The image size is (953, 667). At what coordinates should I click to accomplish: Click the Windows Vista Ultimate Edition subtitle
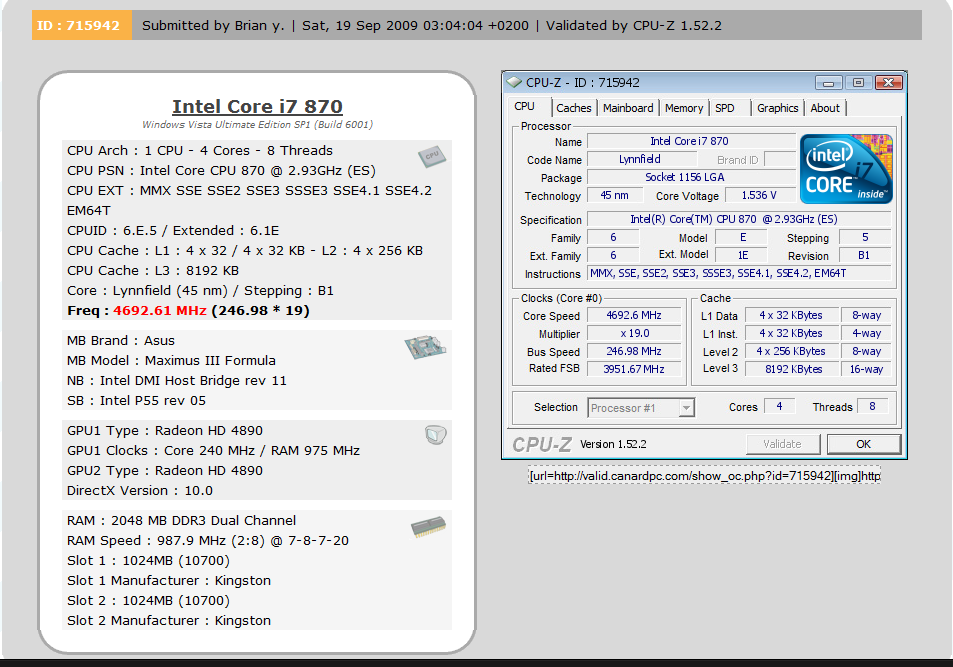click(x=258, y=125)
